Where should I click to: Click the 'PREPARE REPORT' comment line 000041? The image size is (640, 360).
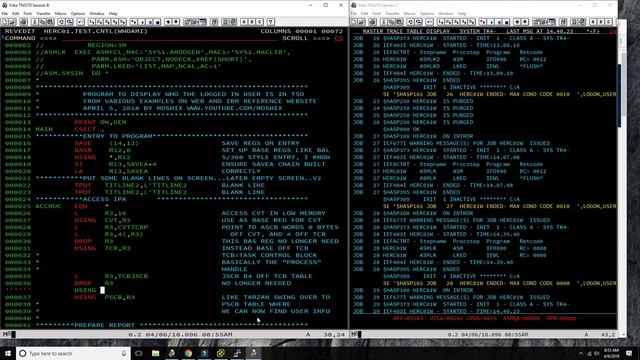point(156,325)
